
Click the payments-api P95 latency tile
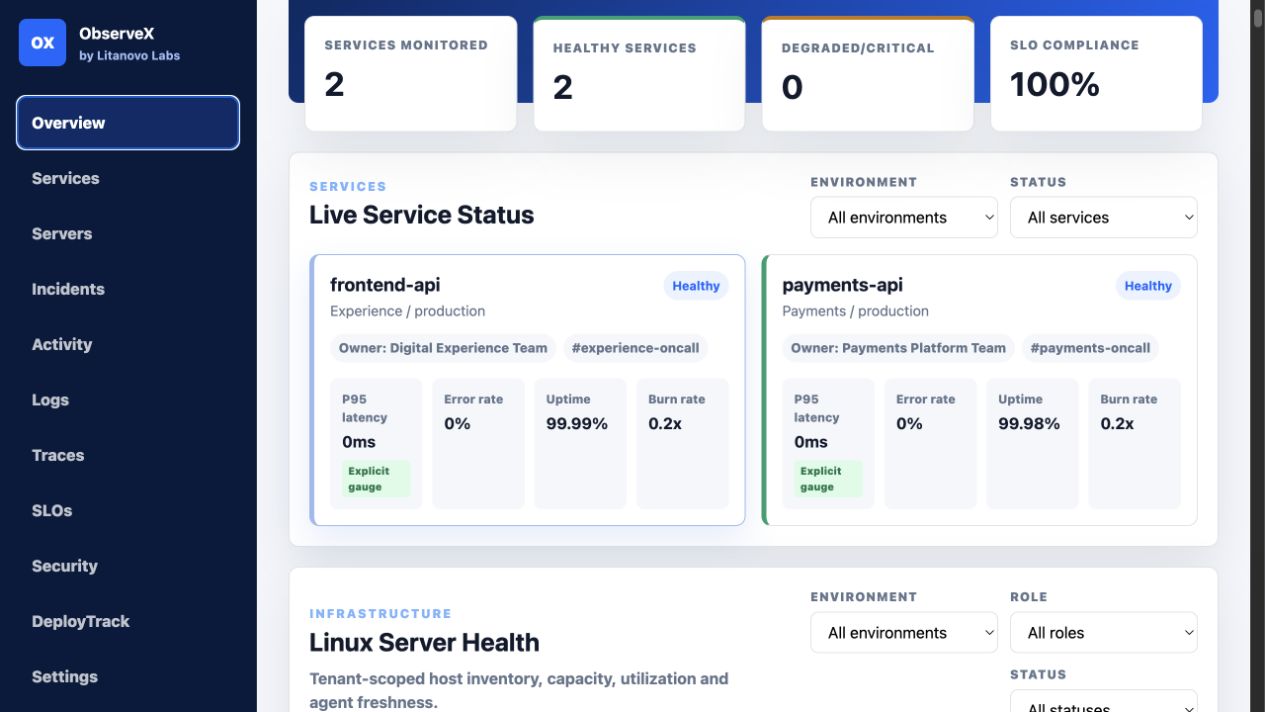click(x=828, y=443)
